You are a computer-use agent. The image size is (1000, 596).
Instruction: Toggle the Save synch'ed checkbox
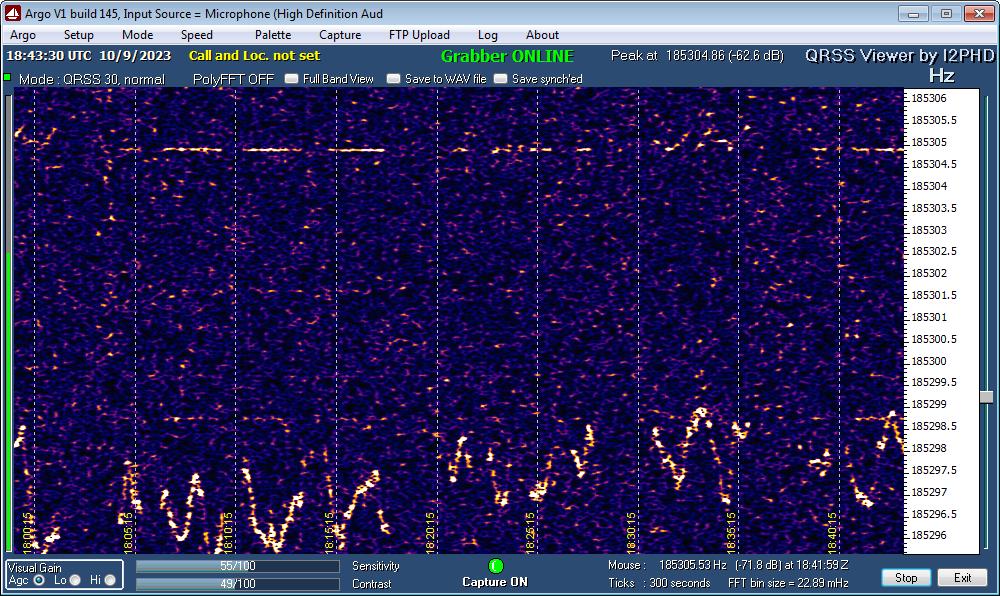pos(501,79)
